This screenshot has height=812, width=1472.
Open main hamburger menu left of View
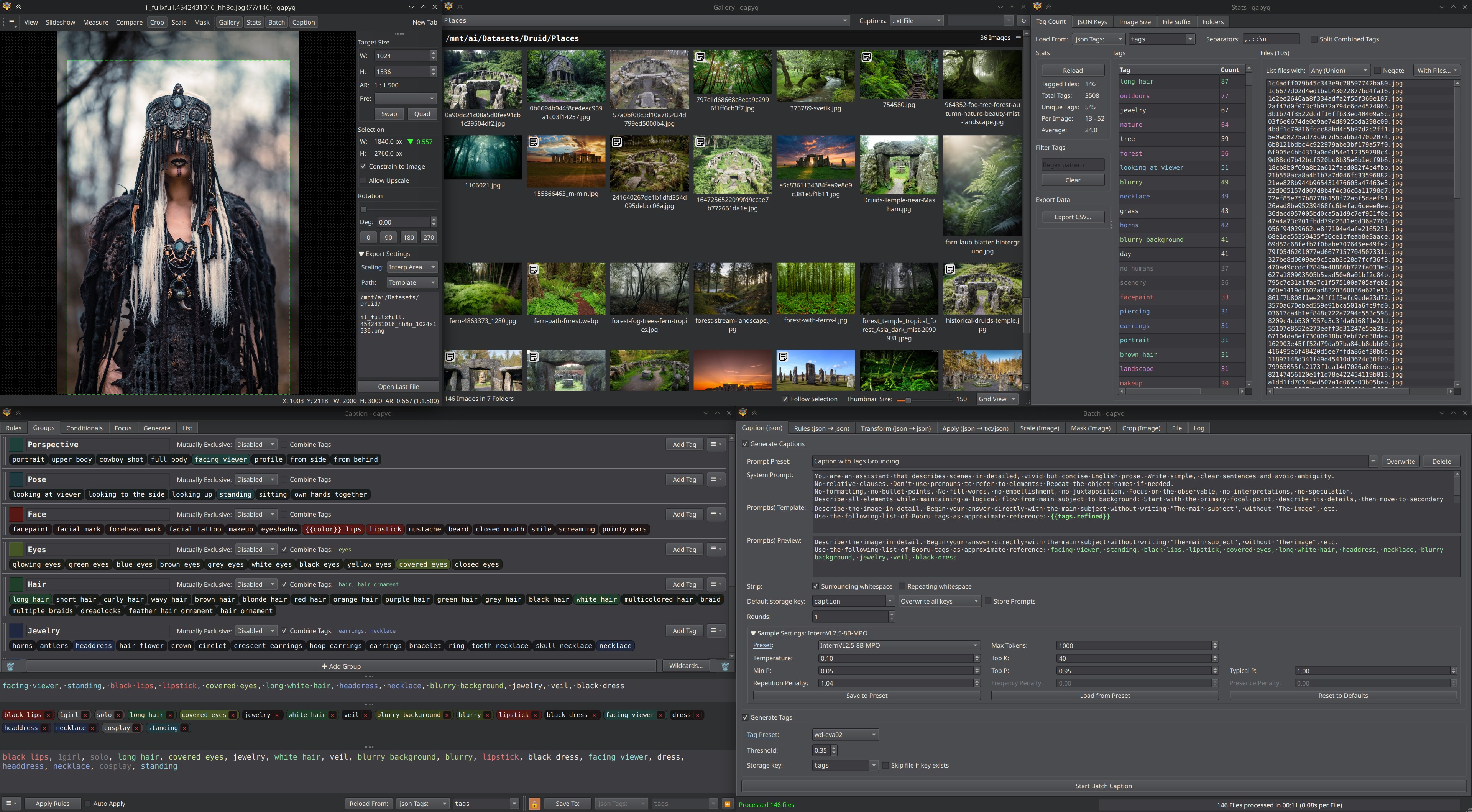[x=11, y=22]
